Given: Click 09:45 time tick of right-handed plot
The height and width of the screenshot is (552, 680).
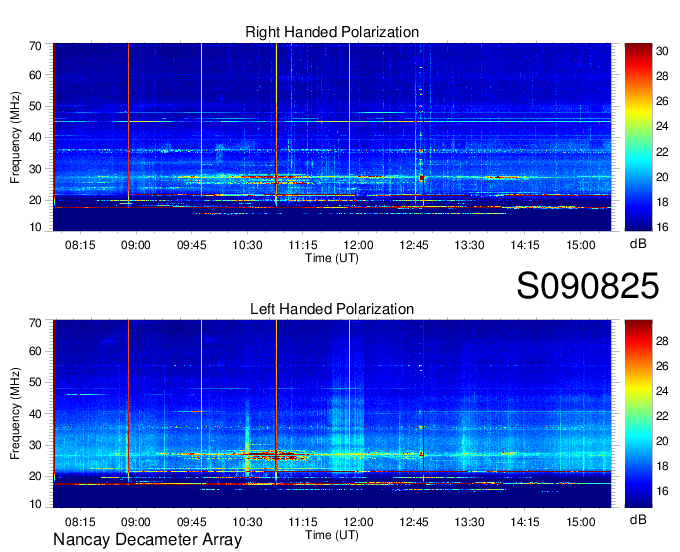Looking at the screenshot, I should tap(191, 245).
